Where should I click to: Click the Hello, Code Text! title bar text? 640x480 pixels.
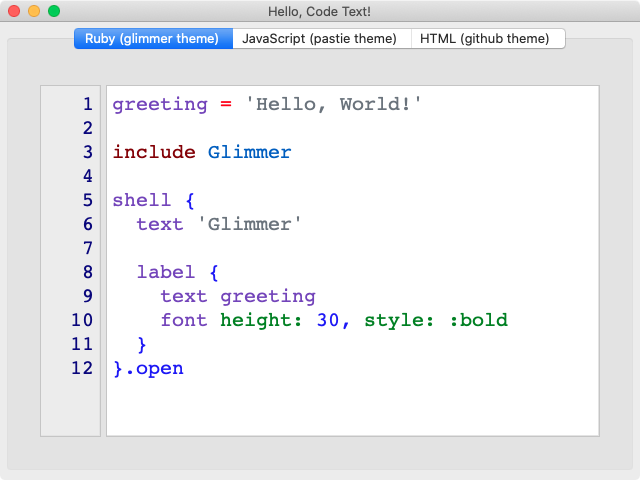[x=320, y=11]
